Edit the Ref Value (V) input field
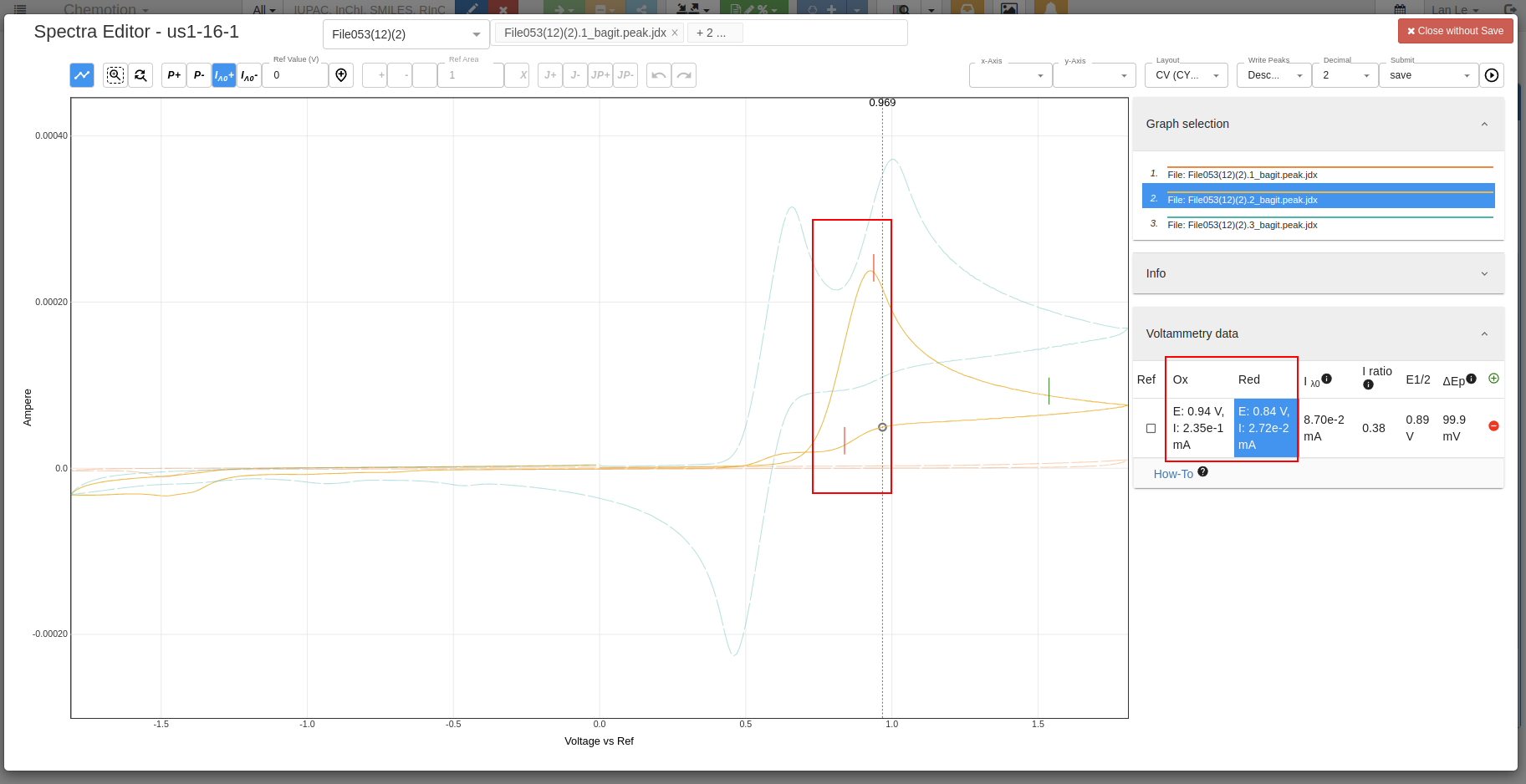Image resolution: width=1526 pixels, height=784 pixels. tap(295, 75)
